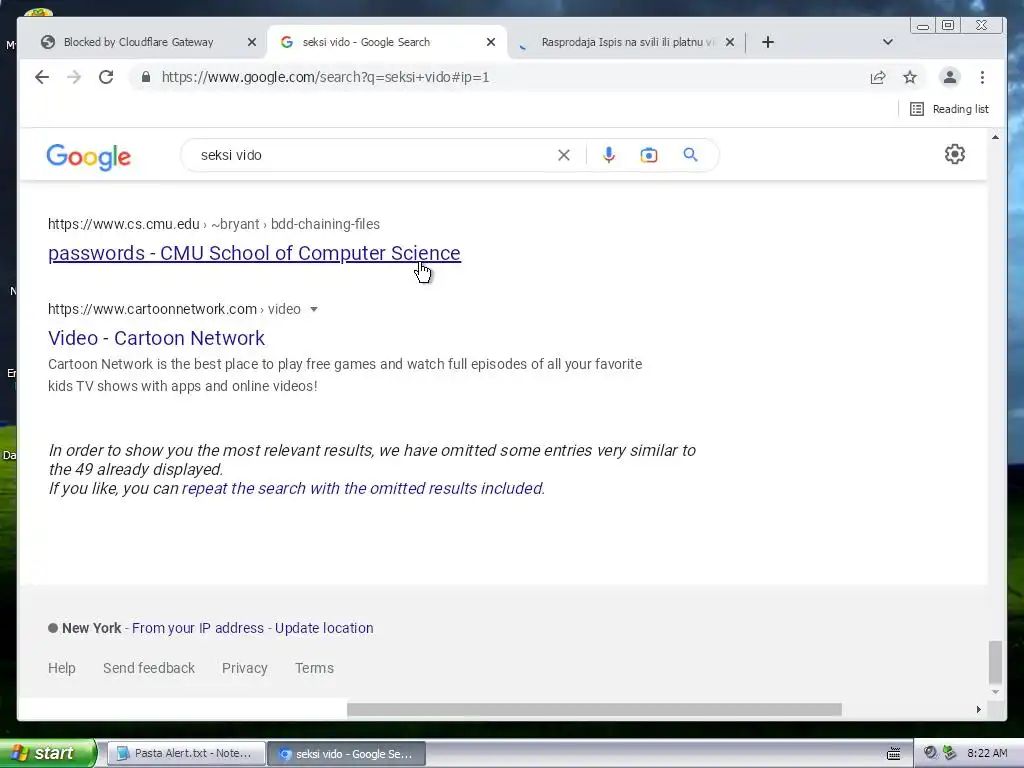Click the scroll-right arrow at bottom
The image size is (1024, 768).
pyautogui.click(x=978, y=709)
